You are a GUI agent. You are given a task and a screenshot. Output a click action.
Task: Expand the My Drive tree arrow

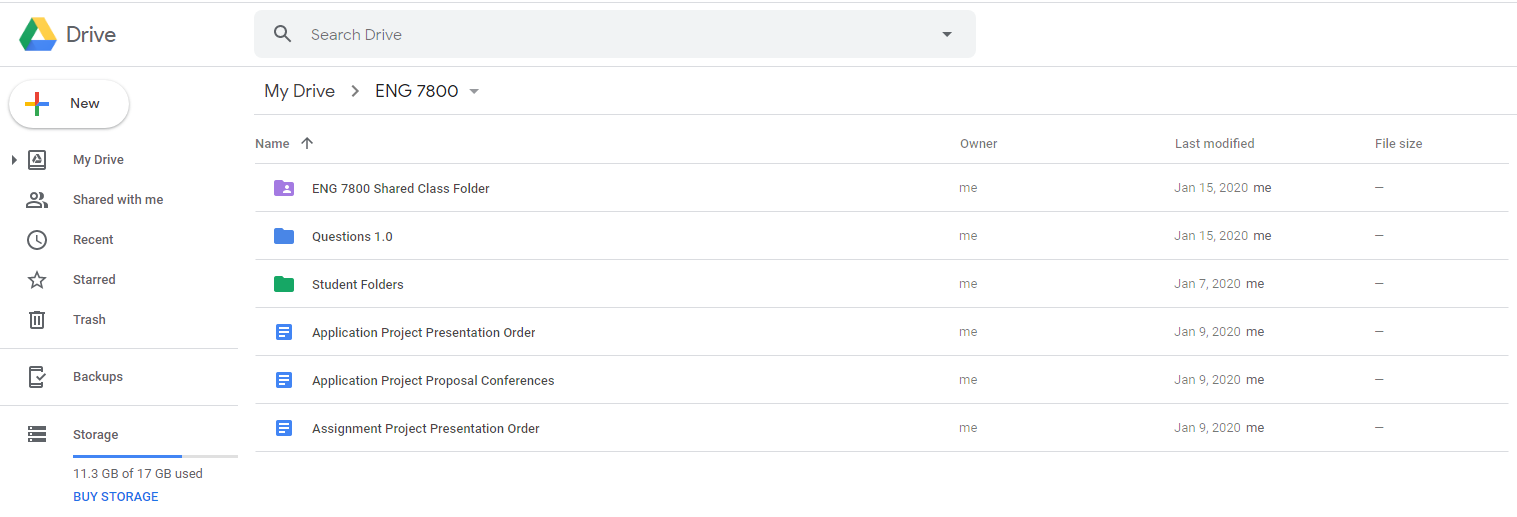(x=14, y=160)
